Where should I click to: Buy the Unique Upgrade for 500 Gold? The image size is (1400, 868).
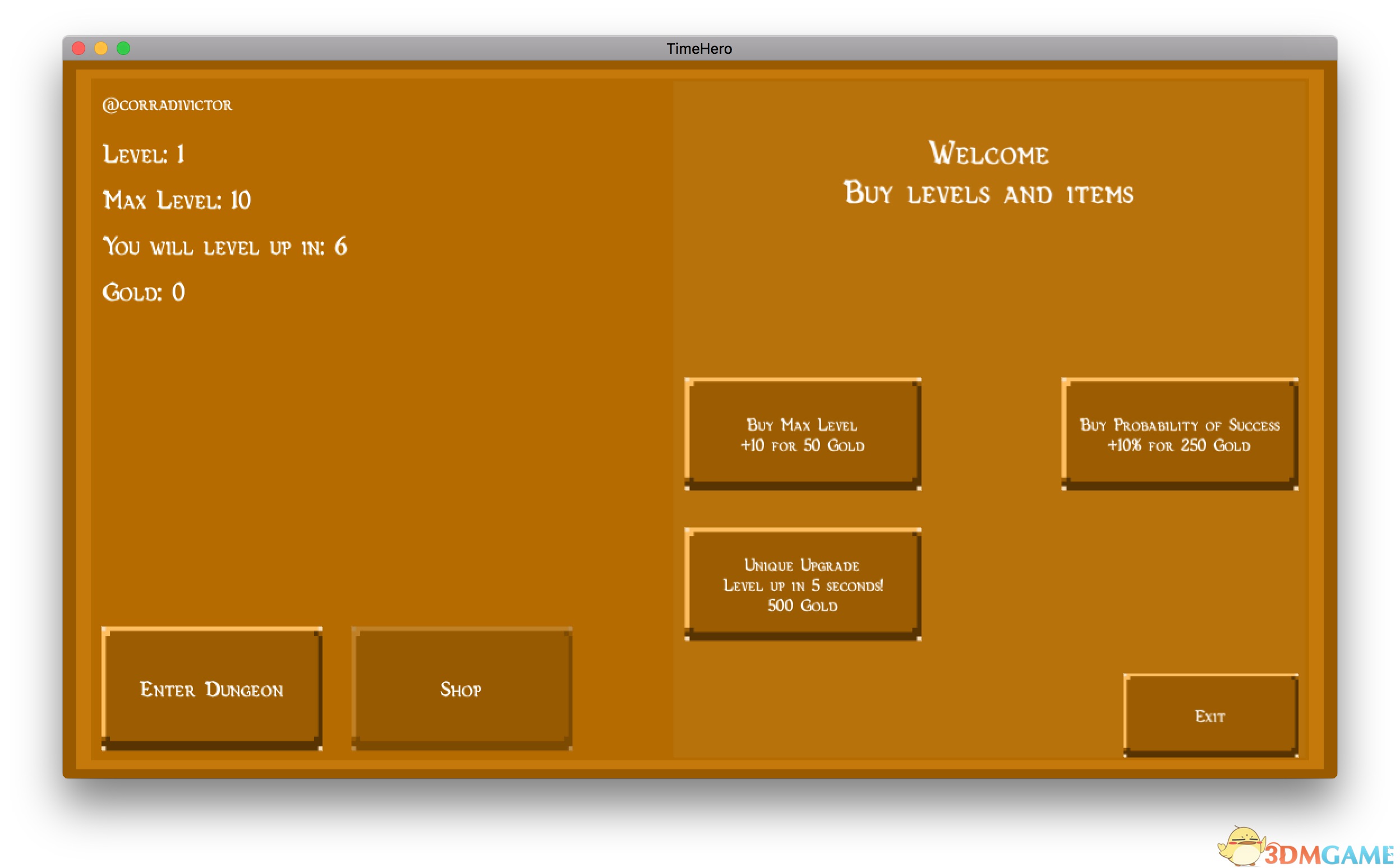(x=802, y=584)
